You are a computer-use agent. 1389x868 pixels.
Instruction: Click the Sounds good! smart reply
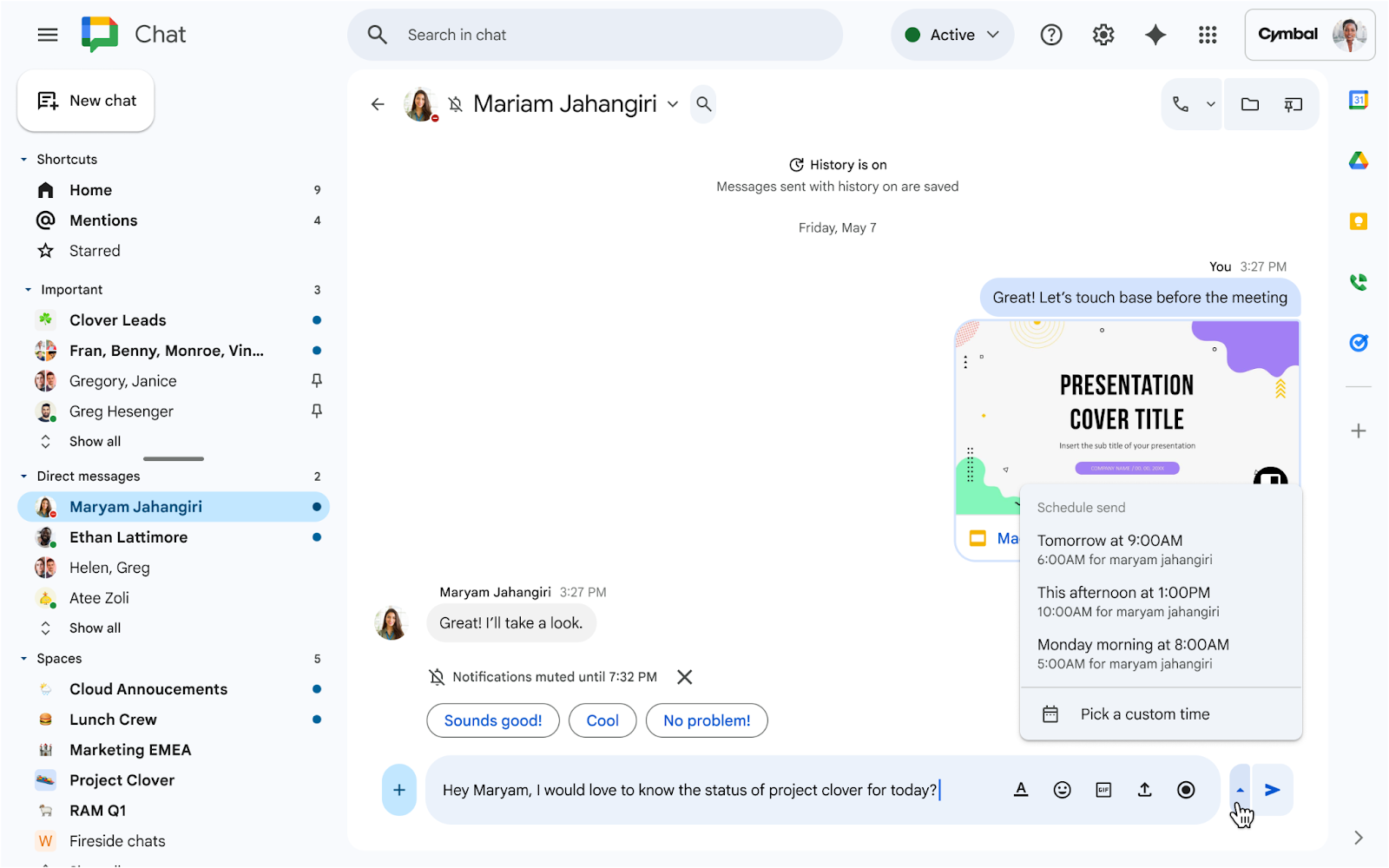click(492, 720)
